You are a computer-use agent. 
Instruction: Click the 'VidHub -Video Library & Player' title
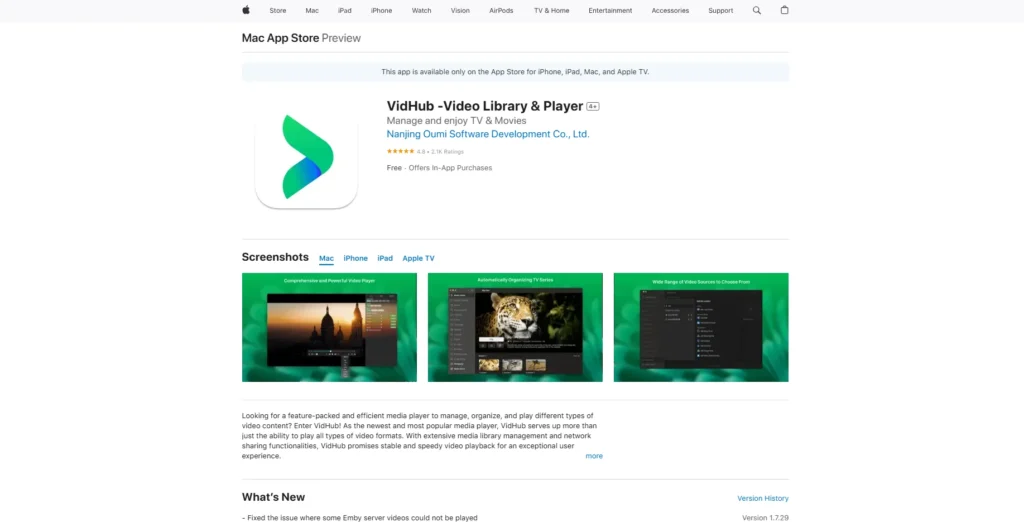[485, 106]
